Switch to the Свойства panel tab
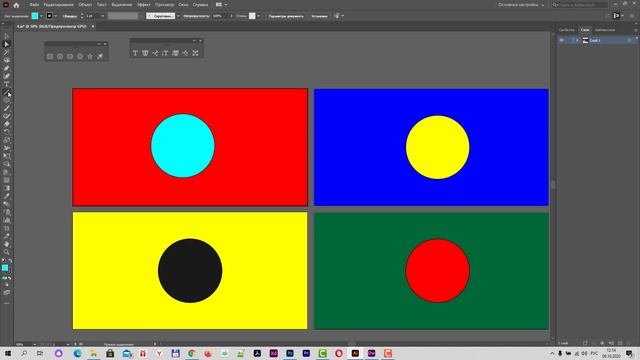Viewport: 640px width, 360px height. coord(567,30)
